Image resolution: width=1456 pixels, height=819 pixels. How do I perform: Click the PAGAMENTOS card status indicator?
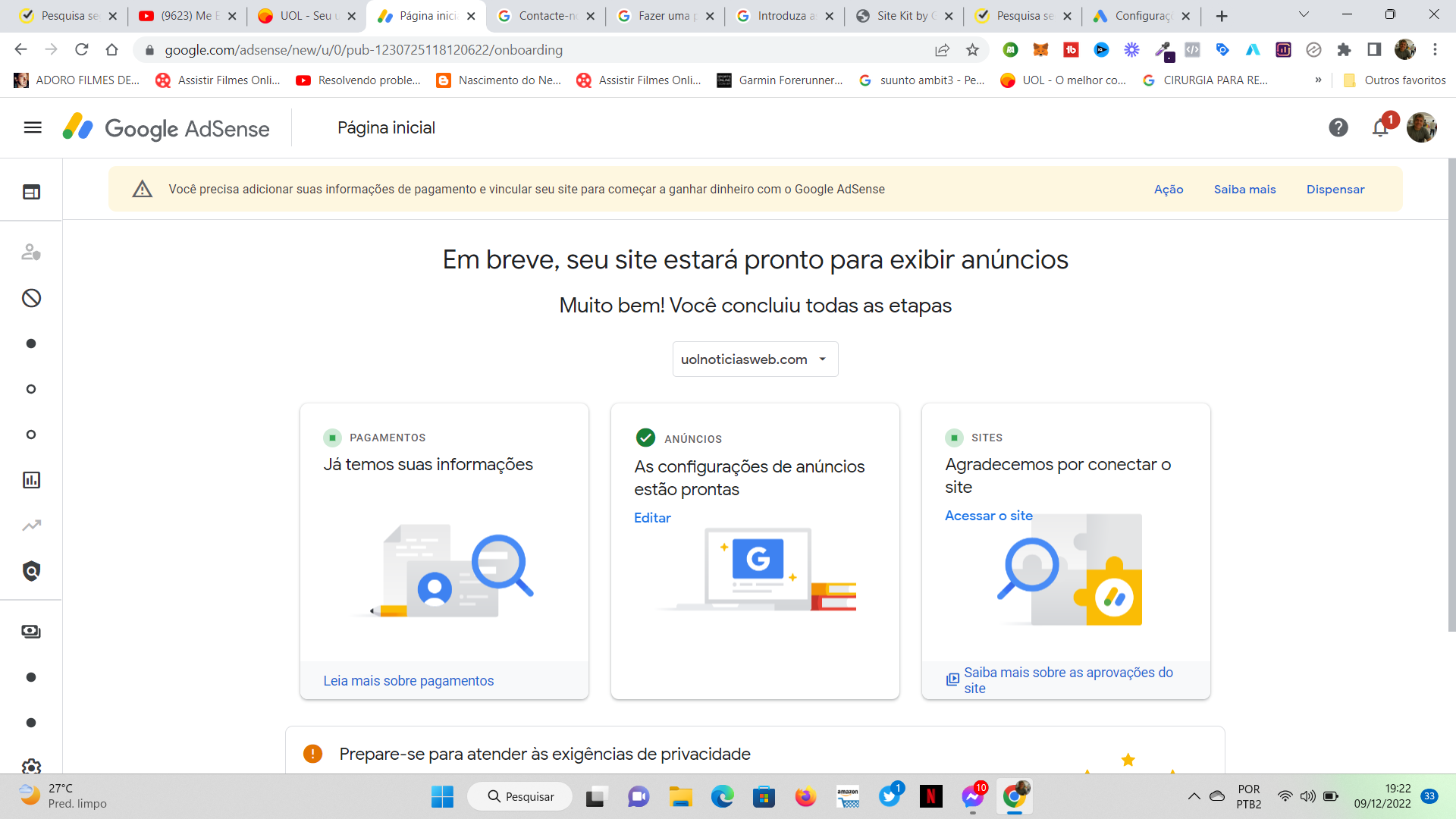[x=332, y=438]
